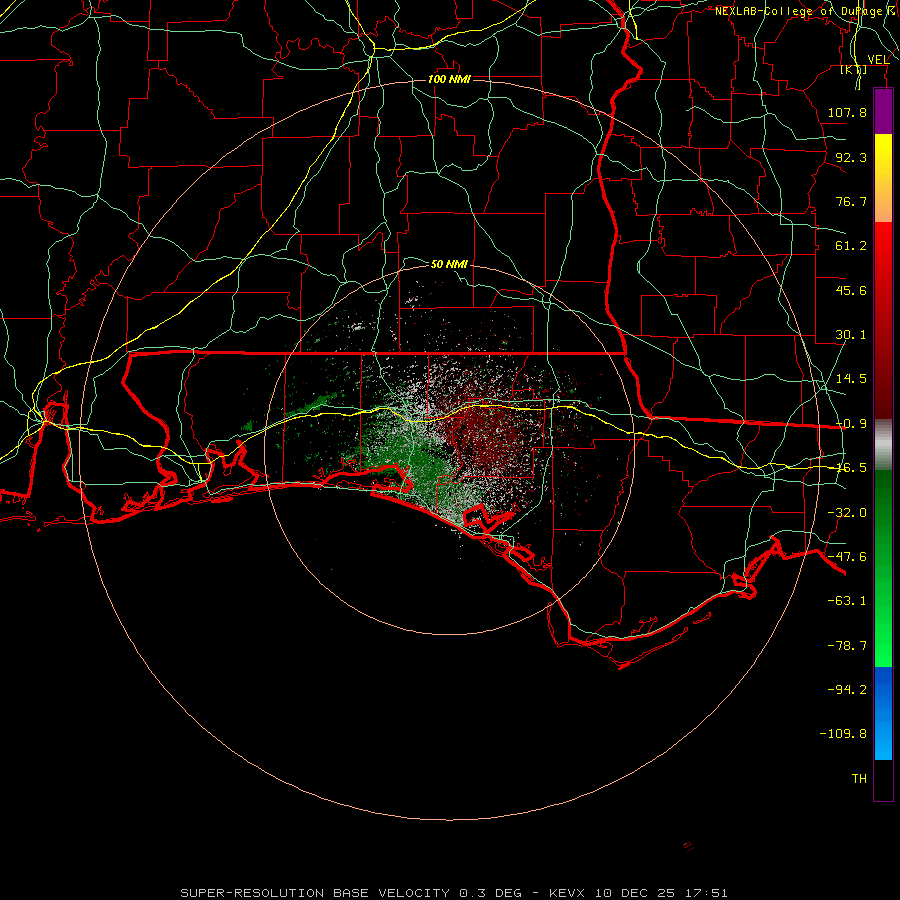Click the -94.2 velocity scale value

pyautogui.click(x=847, y=690)
